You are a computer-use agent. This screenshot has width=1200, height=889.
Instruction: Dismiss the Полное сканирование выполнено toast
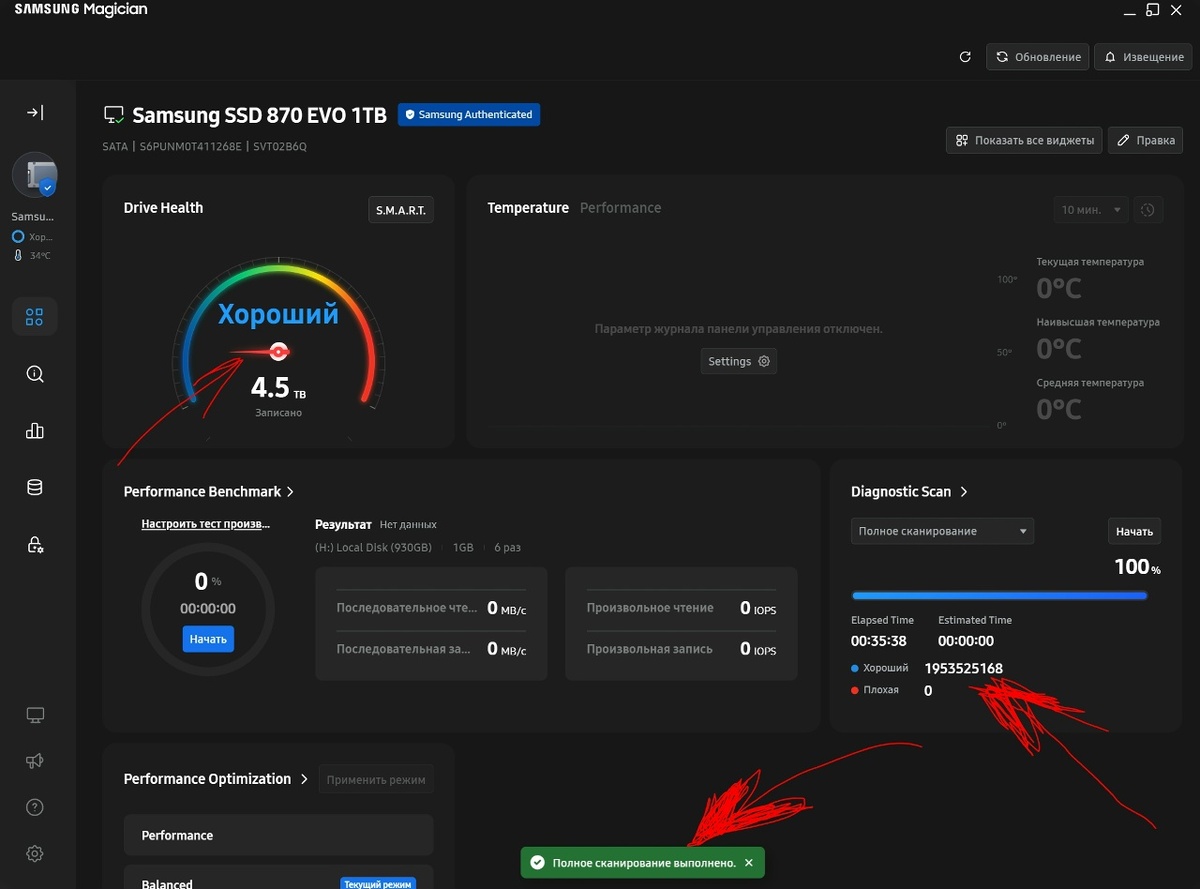pos(749,862)
